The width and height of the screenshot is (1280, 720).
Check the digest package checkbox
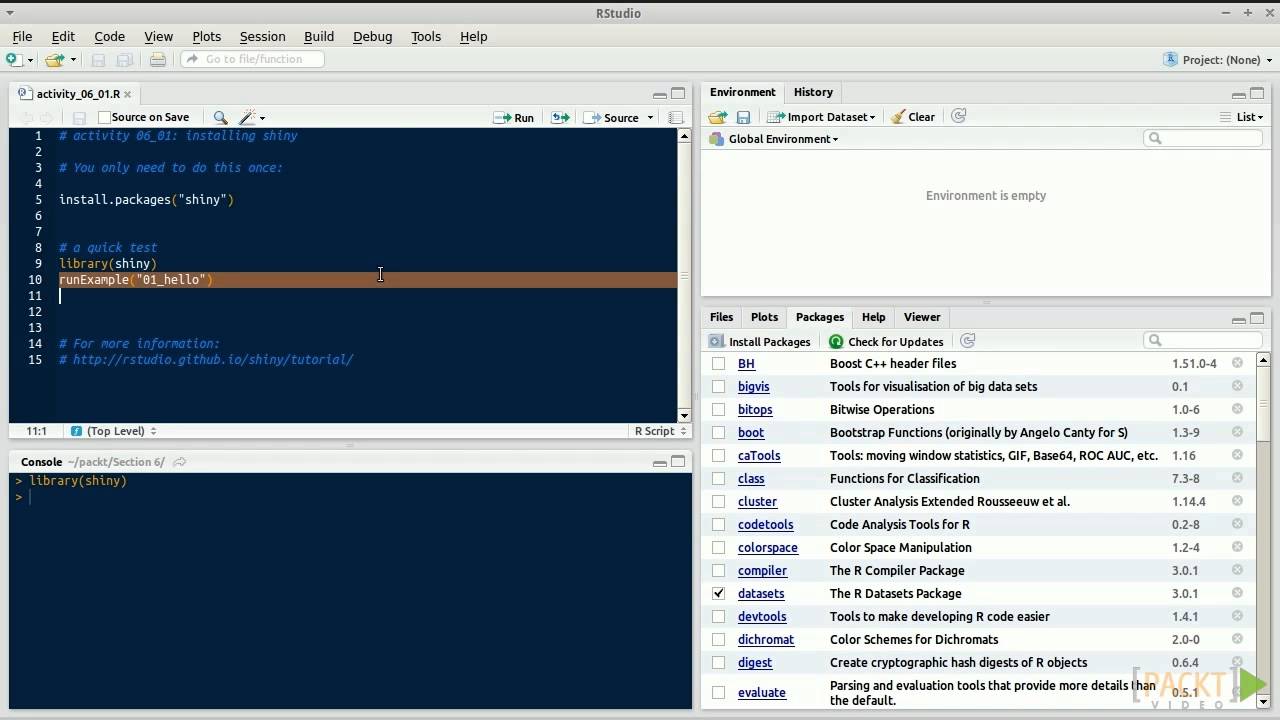coord(718,663)
